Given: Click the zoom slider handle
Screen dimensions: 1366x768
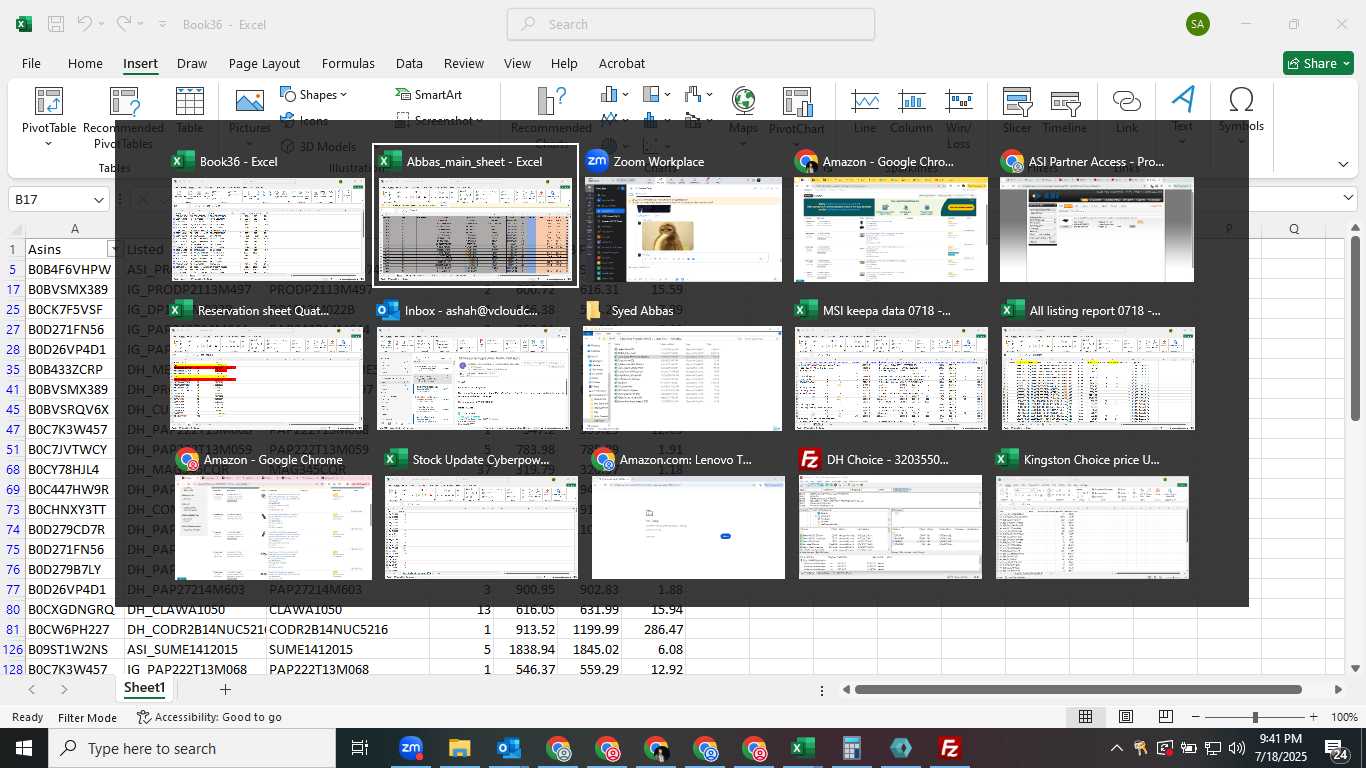Looking at the screenshot, I should (1255, 717).
